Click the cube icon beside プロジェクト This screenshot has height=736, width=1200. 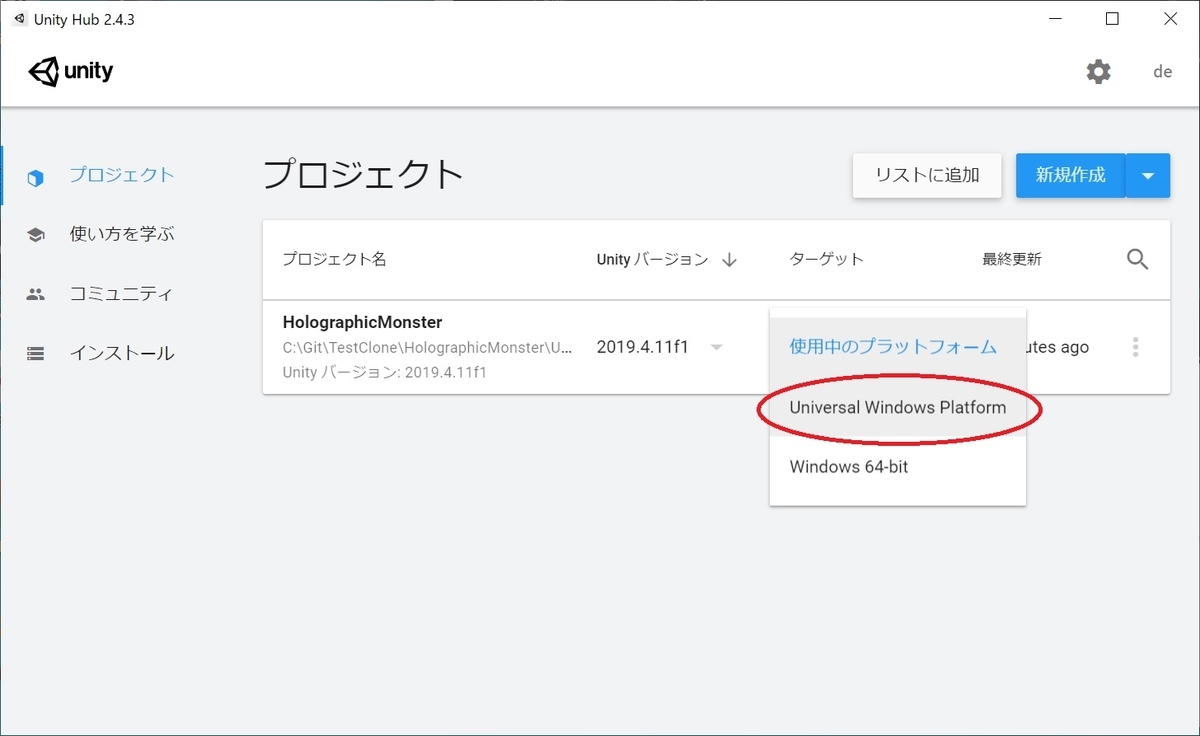(36, 178)
